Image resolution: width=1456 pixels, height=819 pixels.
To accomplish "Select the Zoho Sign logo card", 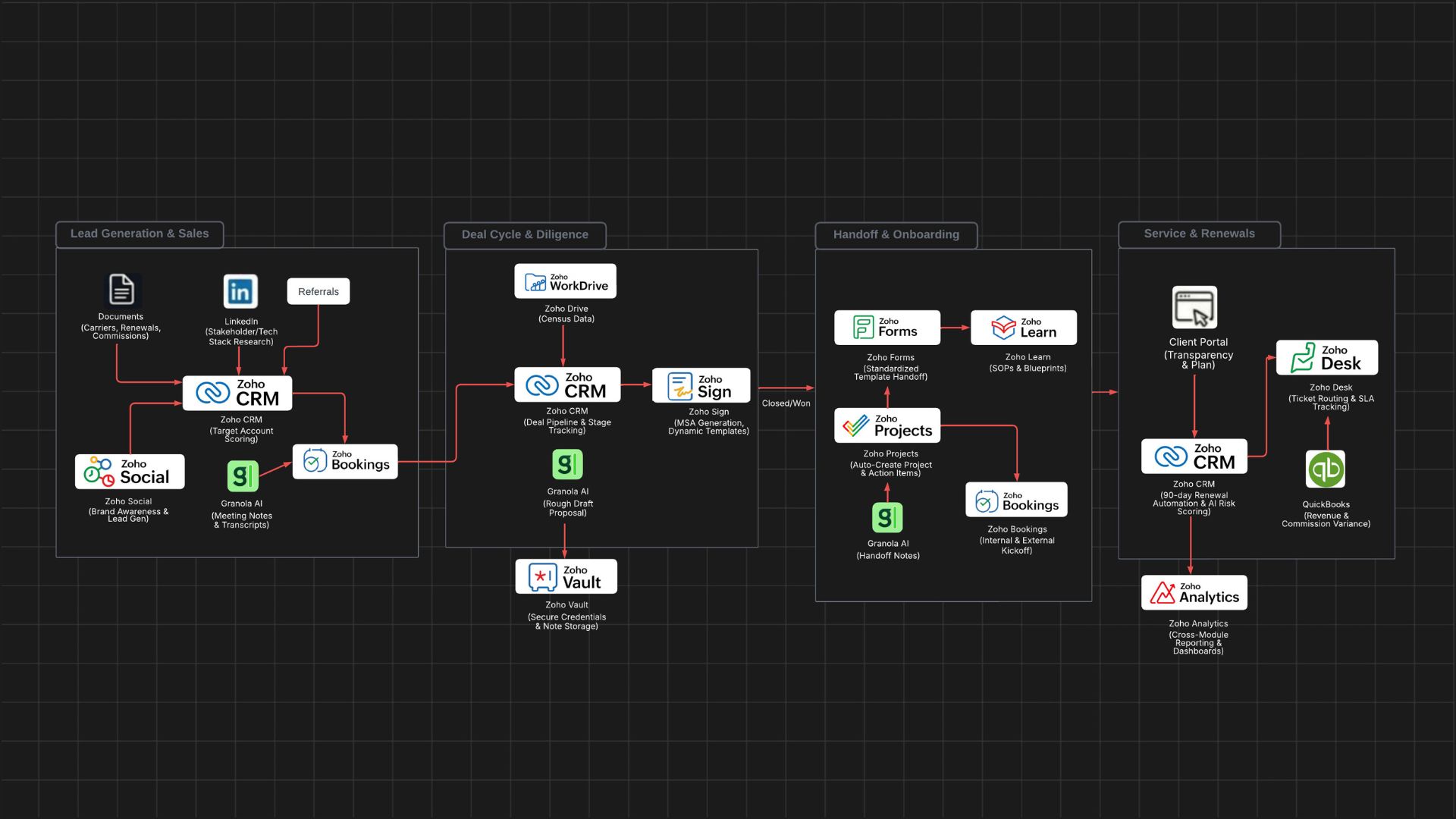I will point(701,386).
